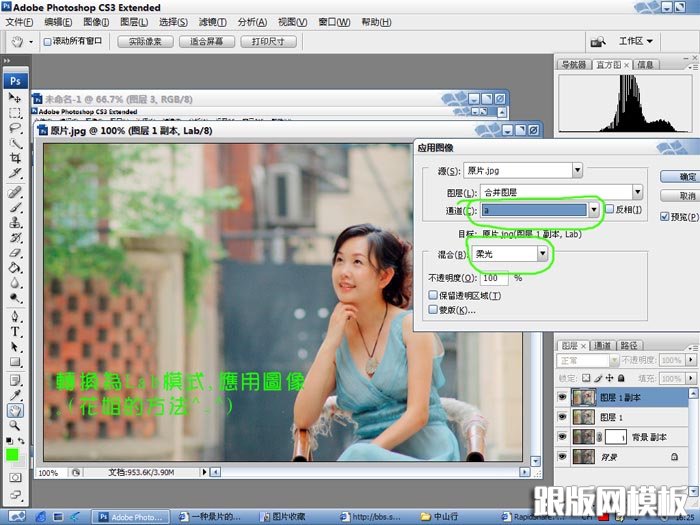Screen dimensions: 700x525
Task: Select the Move tool in the toolbox
Action: click(x=15, y=98)
